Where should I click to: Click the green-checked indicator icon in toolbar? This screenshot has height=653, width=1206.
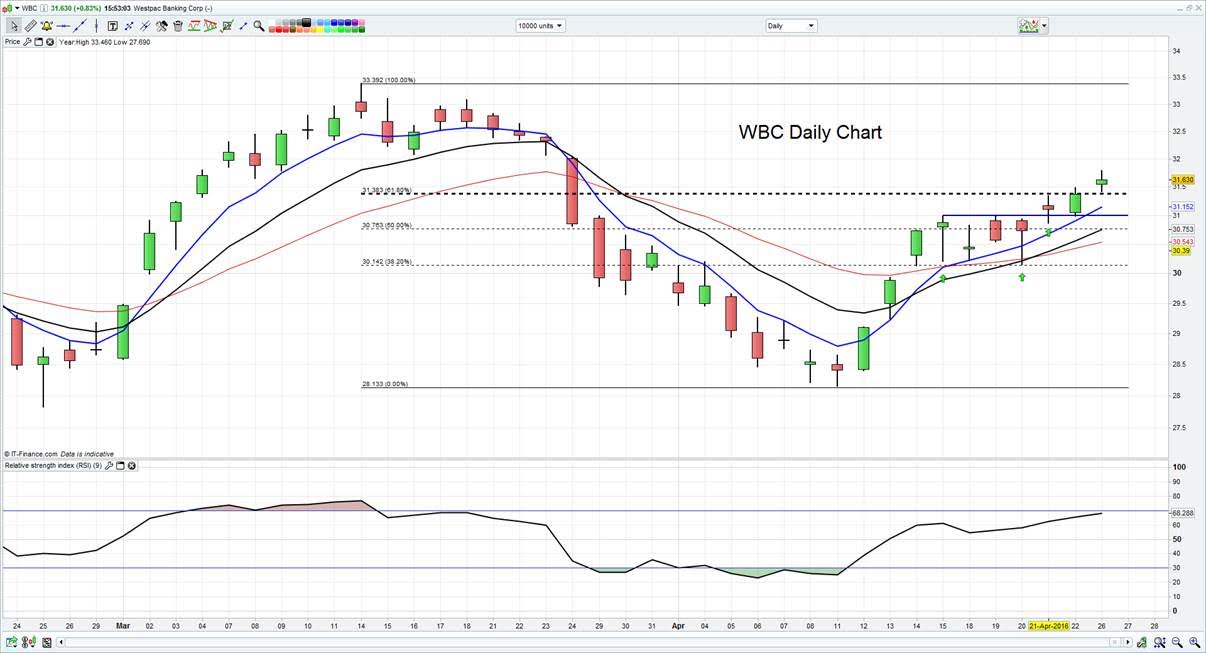[x=227, y=26]
